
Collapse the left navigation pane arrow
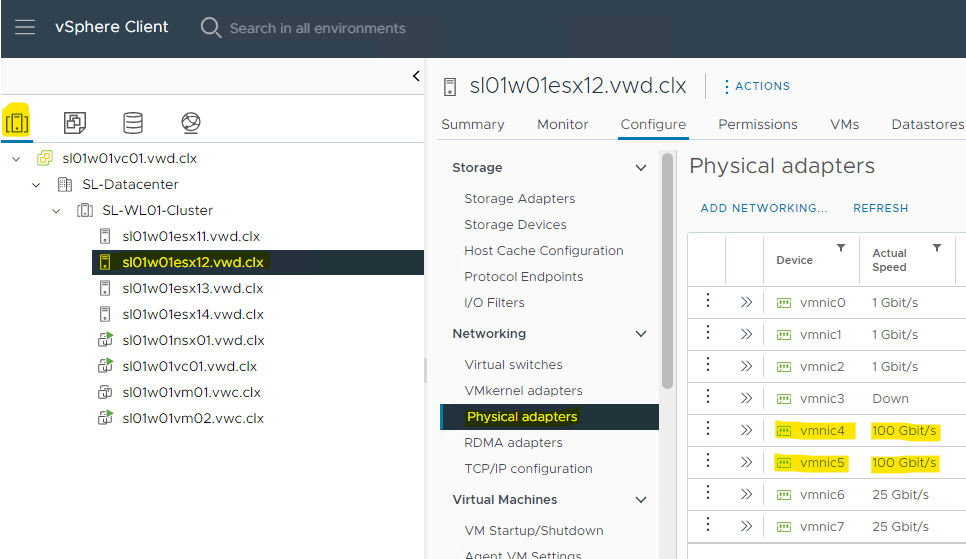click(x=416, y=76)
